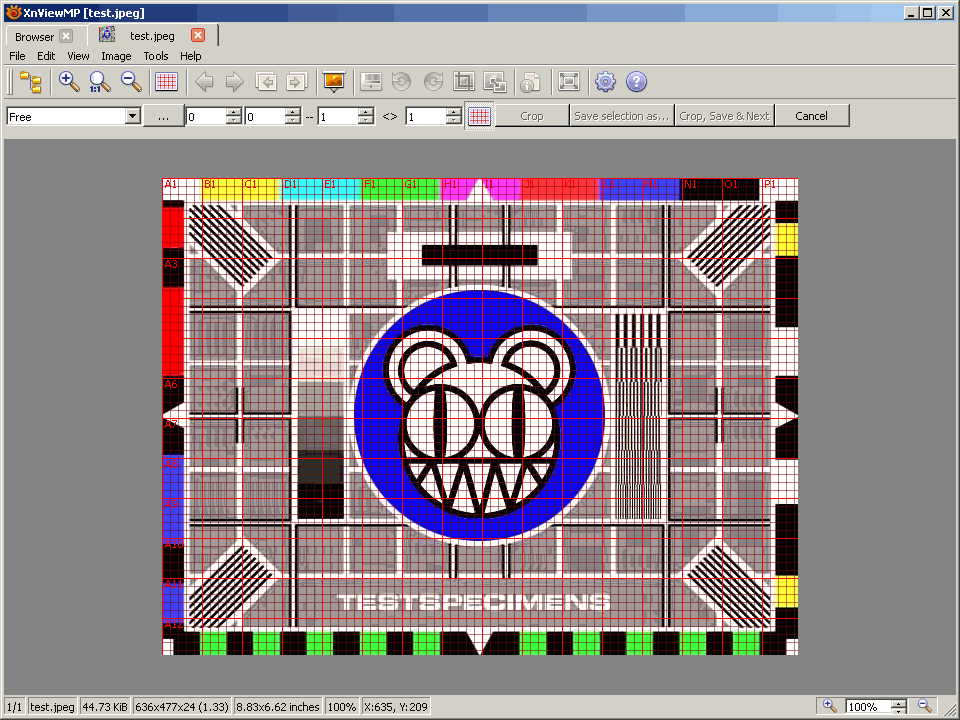The width and height of the screenshot is (960, 720).
Task: Open the Edit menu
Action: (x=46, y=56)
